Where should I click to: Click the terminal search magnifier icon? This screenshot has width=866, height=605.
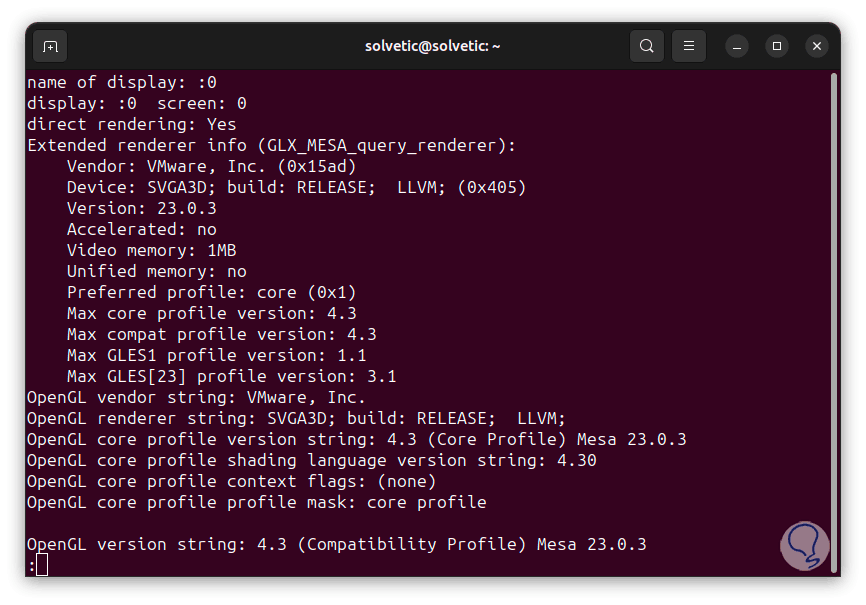coord(647,46)
